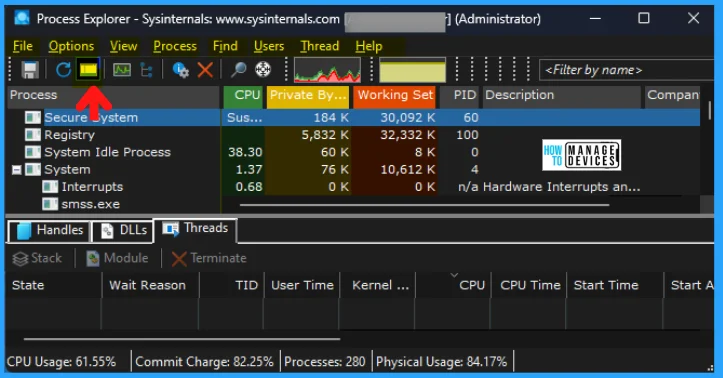Click the Secure System process icon
723x378 pixels.
(33, 118)
